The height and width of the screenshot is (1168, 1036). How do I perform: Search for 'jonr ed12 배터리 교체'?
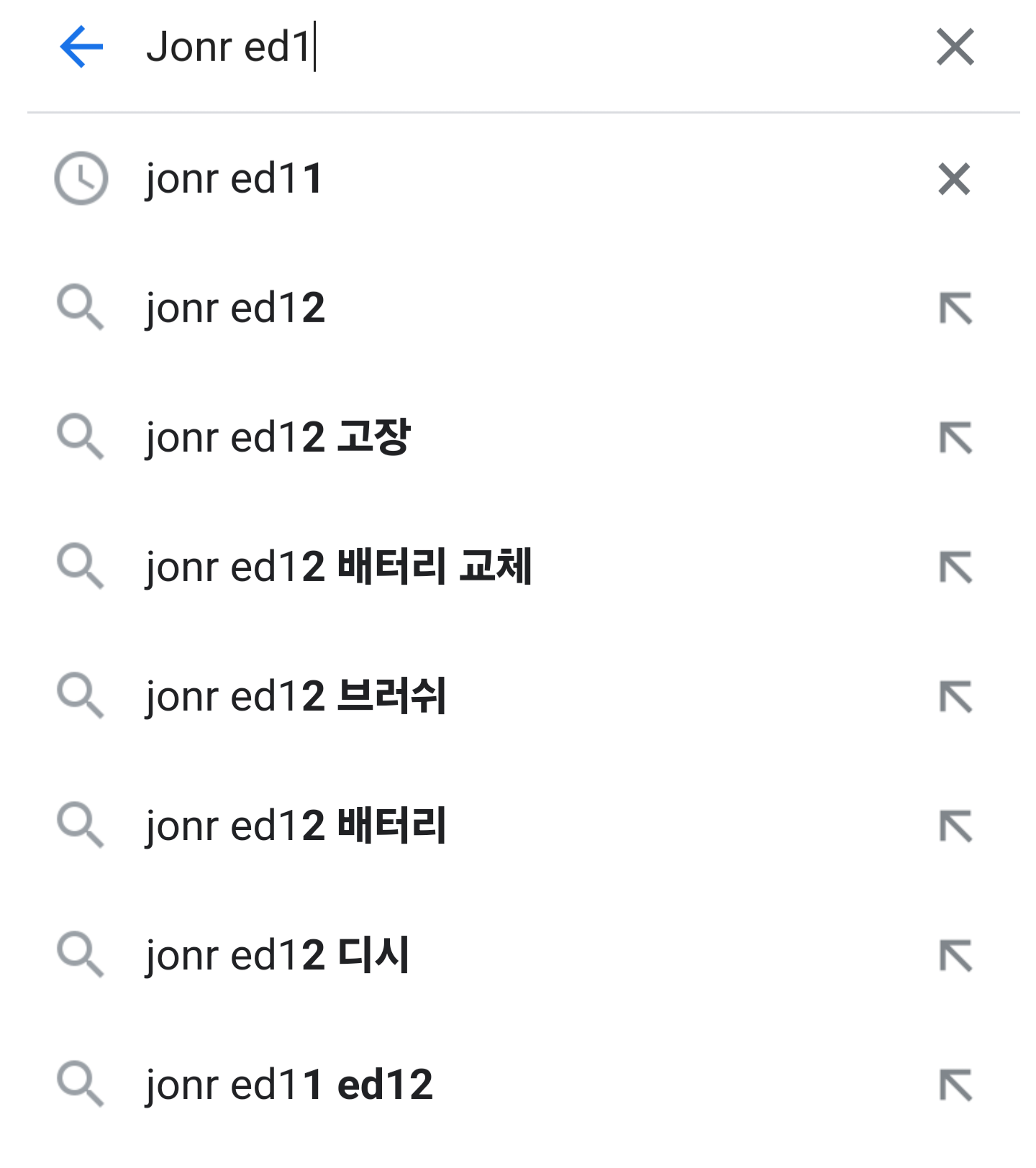point(338,567)
